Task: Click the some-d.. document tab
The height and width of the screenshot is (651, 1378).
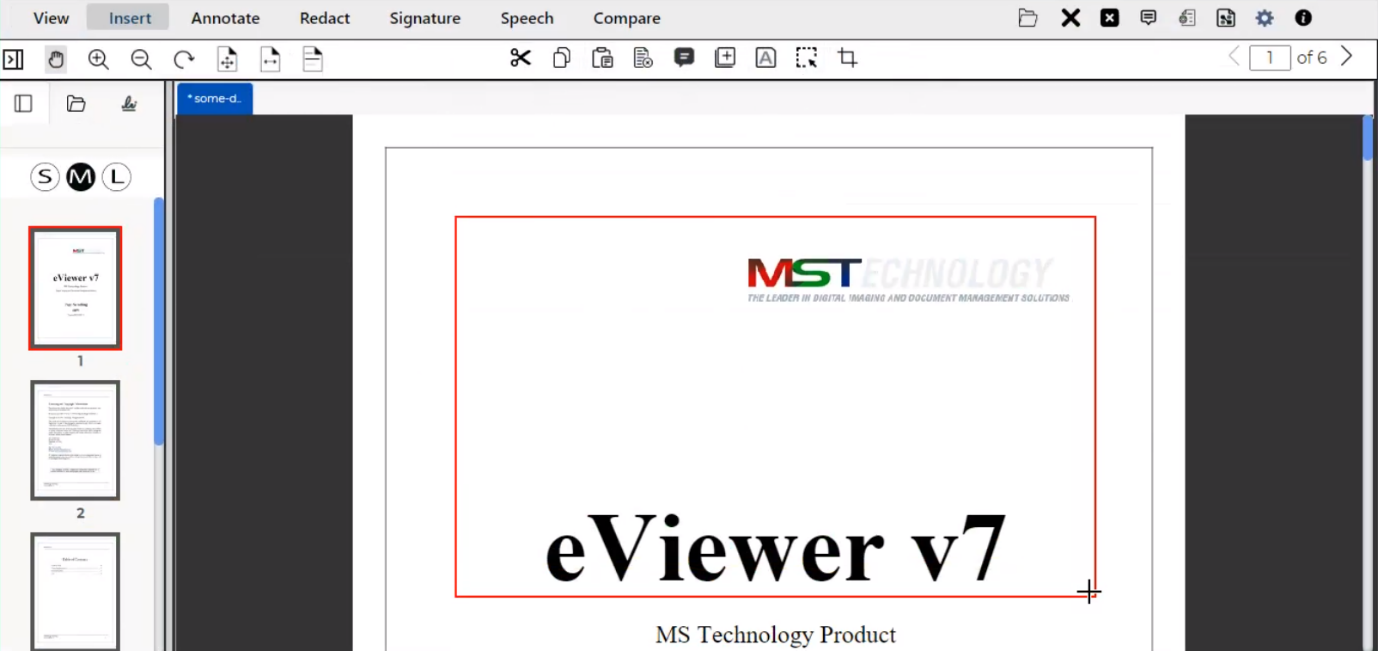Action: tap(215, 99)
